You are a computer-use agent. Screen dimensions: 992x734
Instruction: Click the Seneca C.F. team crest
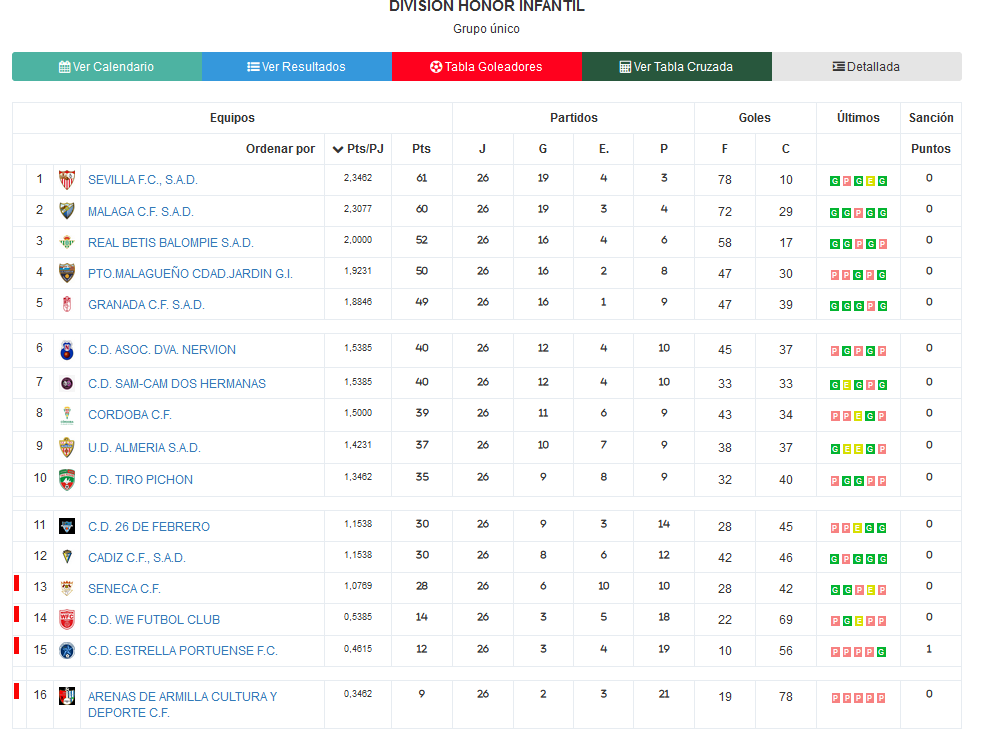coord(66,588)
